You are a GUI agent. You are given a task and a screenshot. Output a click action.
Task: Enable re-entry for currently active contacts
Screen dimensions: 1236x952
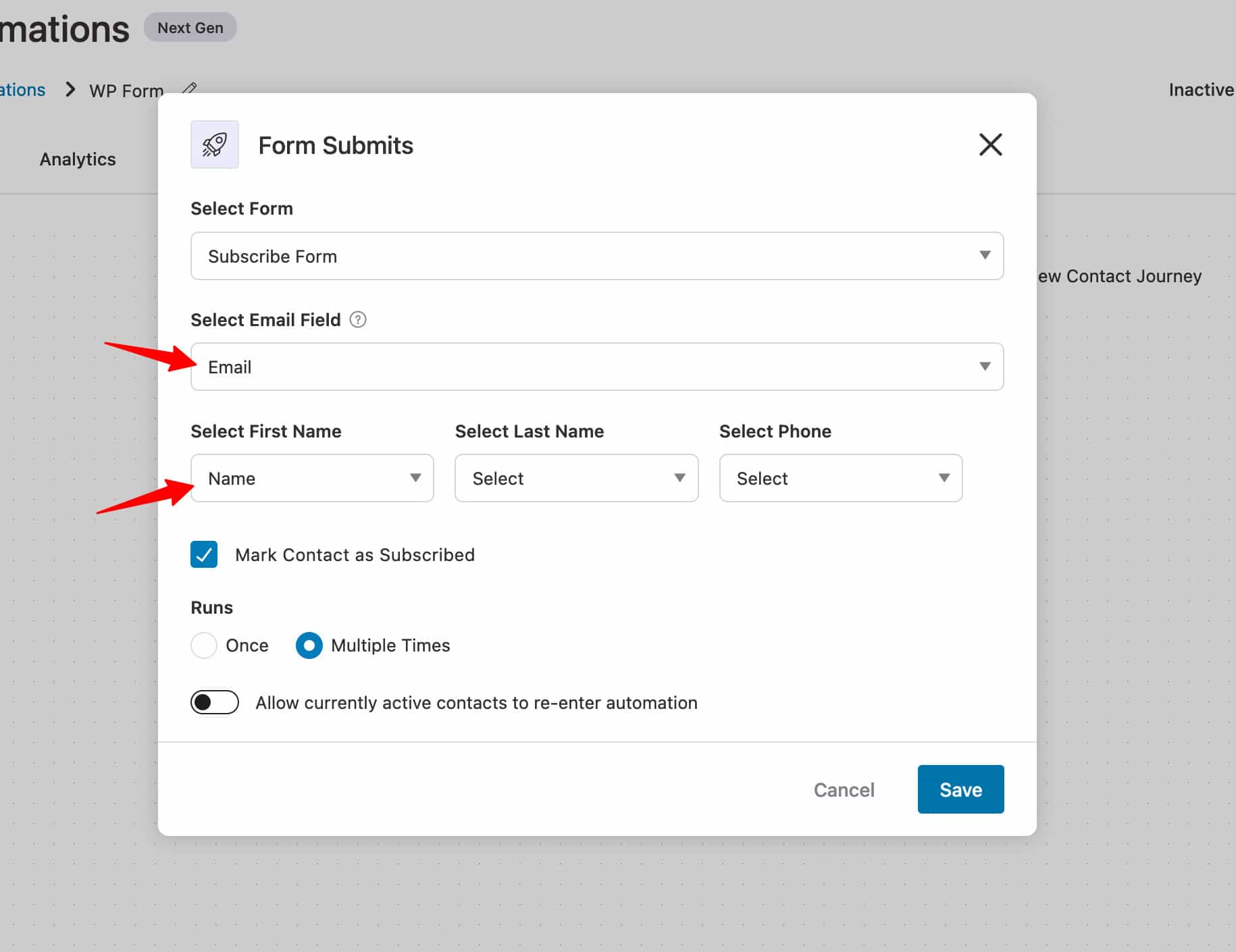point(214,702)
